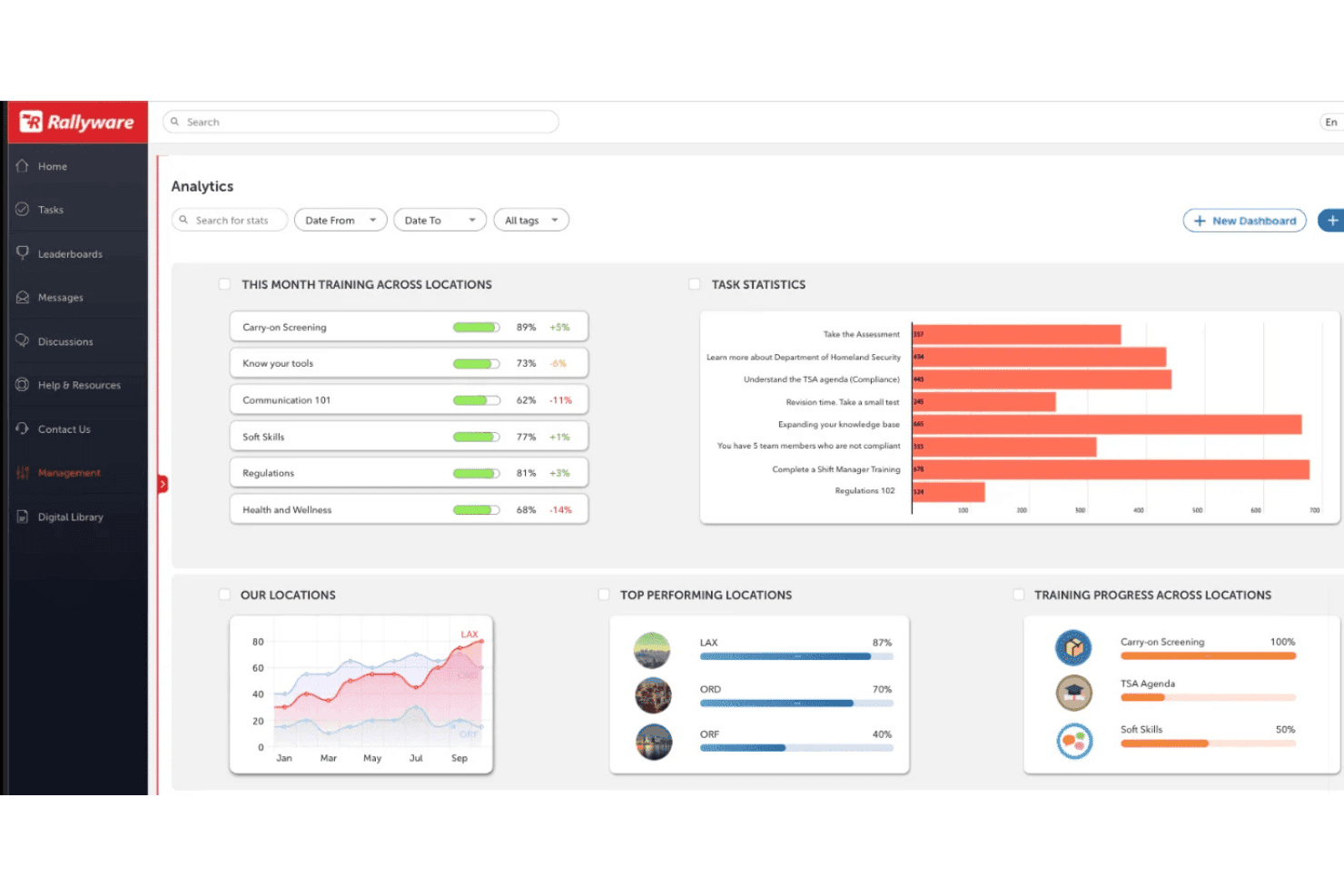Open the En language selector
Image resolution: width=1344 pixels, height=896 pixels.
coord(1331,122)
